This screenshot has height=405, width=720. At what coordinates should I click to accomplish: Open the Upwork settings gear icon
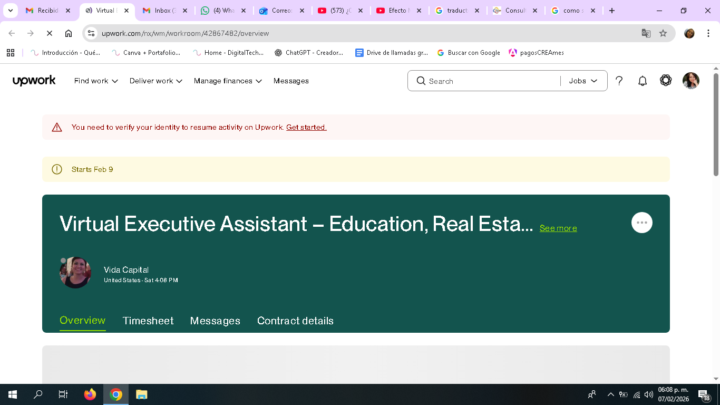tap(666, 81)
